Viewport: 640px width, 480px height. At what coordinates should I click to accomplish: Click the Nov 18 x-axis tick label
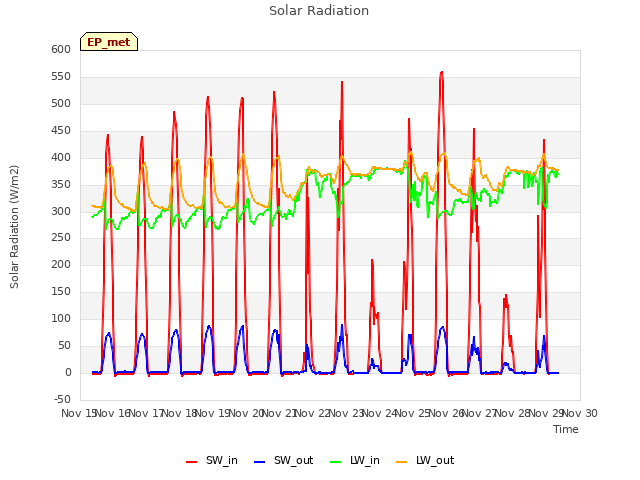point(180,413)
